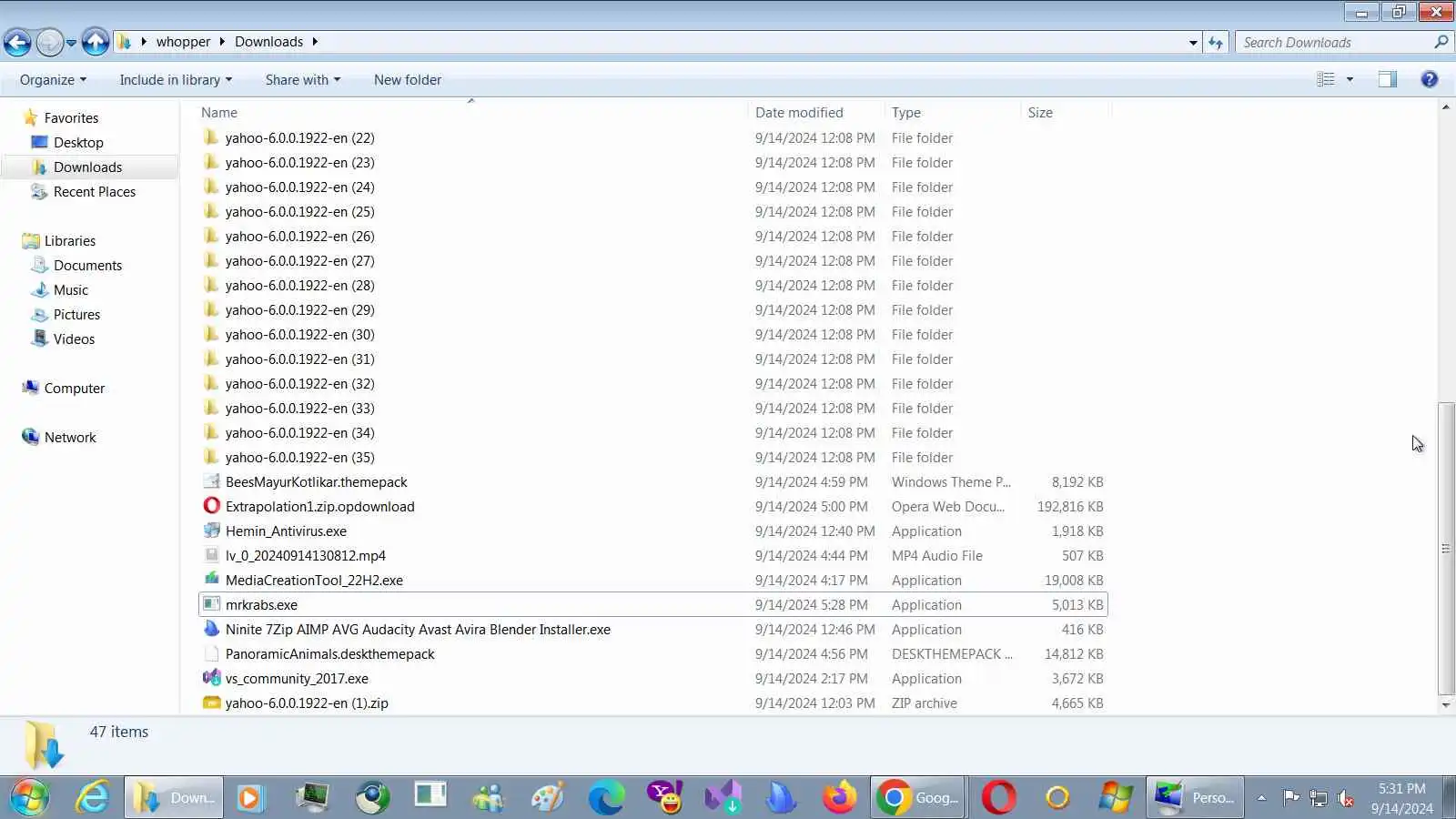Click the Visual Studio Installer taskbar icon
1456x819 pixels.
pos(723,798)
